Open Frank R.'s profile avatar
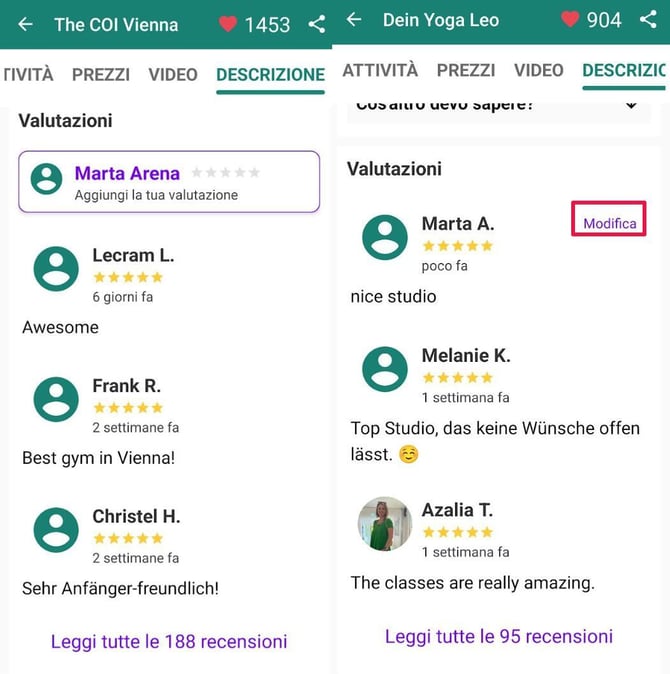Image resolution: width=670 pixels, height=674 pixels. (x=56, y=399)
